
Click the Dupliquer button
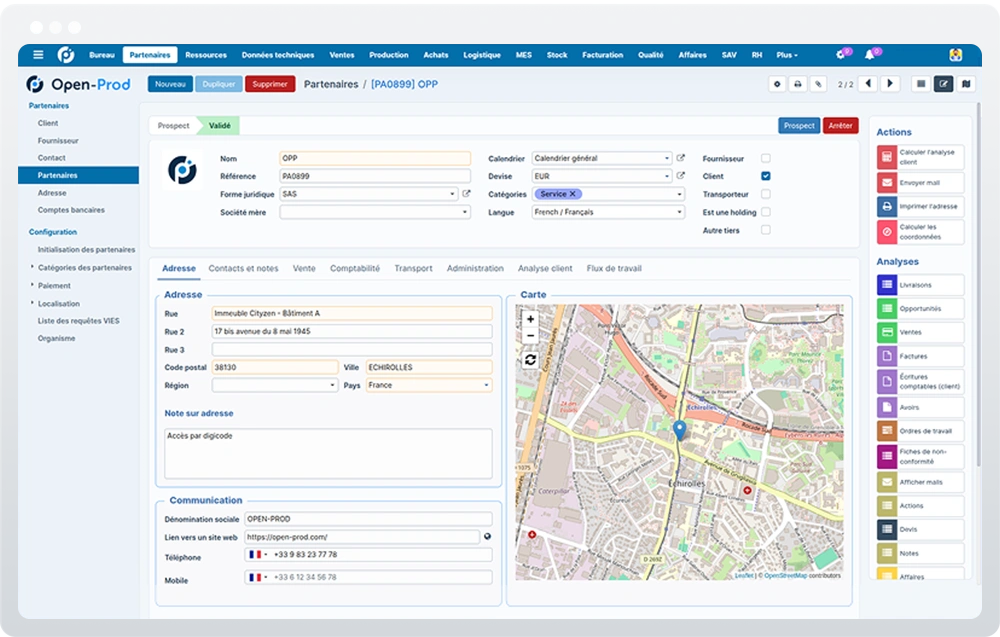click(219, 84)
